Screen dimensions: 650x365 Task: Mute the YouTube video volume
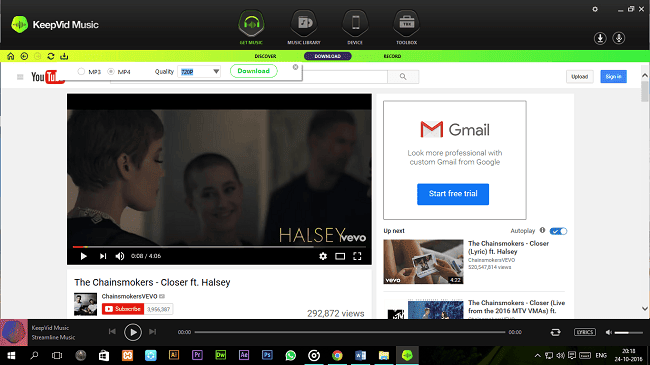pyautogui.click(x=120, y=256)
